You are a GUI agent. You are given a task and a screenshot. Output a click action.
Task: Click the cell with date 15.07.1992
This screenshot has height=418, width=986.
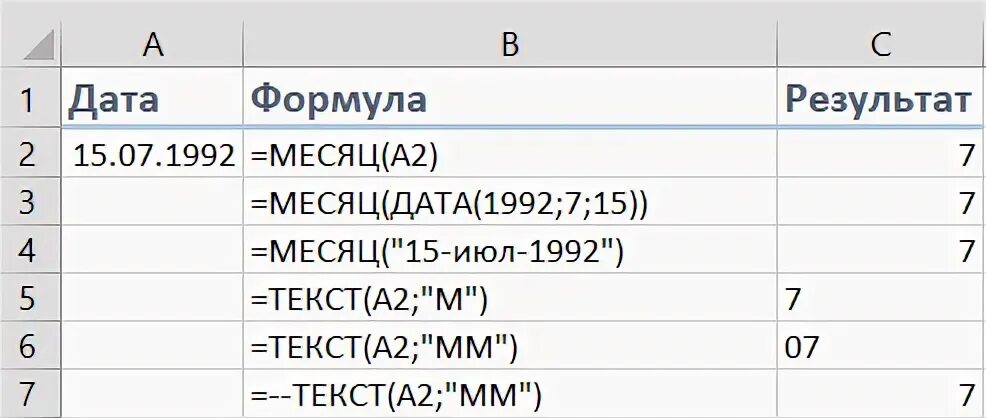click(154, 154)
